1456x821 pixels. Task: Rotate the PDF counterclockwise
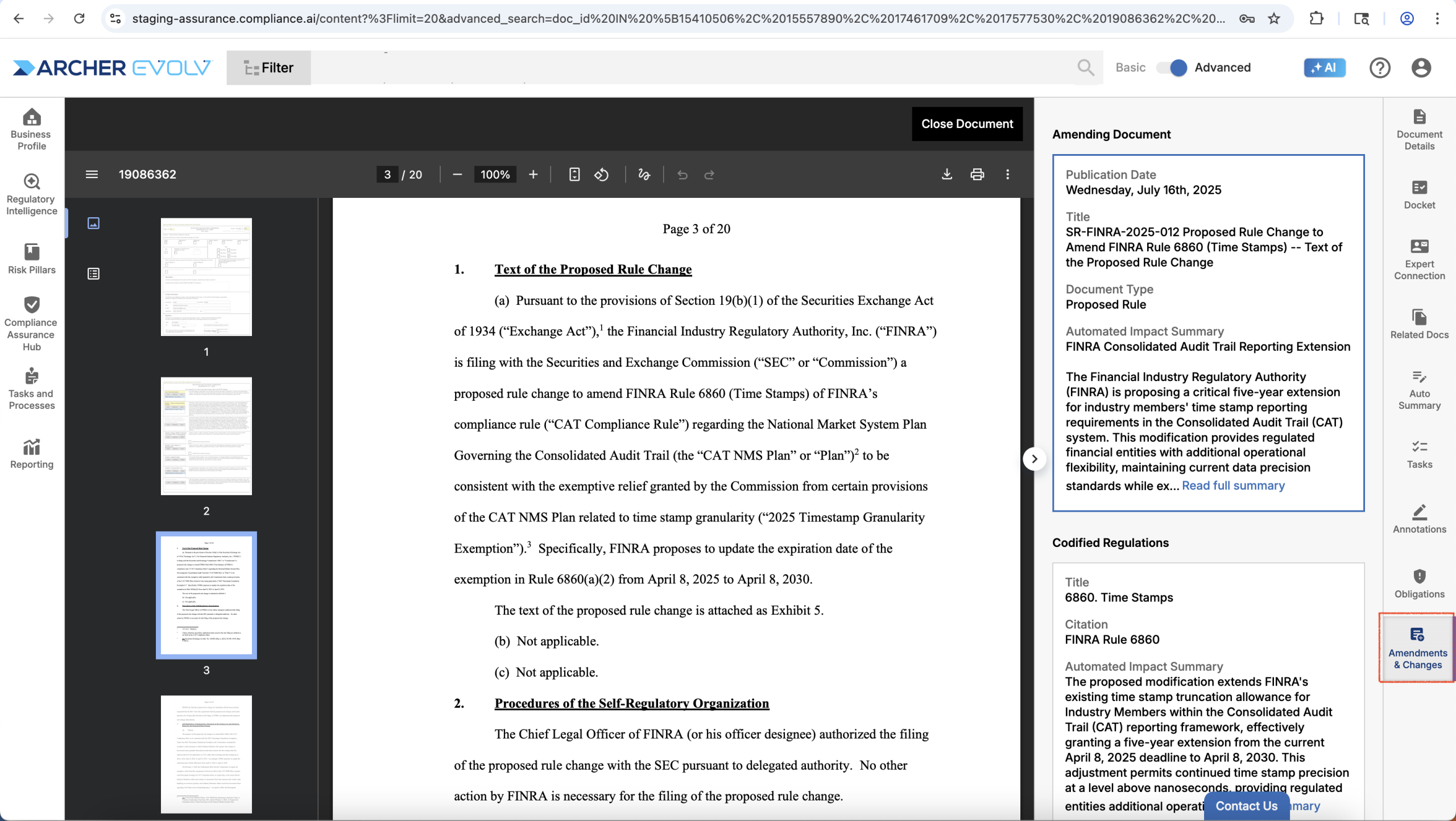point(602,175)
